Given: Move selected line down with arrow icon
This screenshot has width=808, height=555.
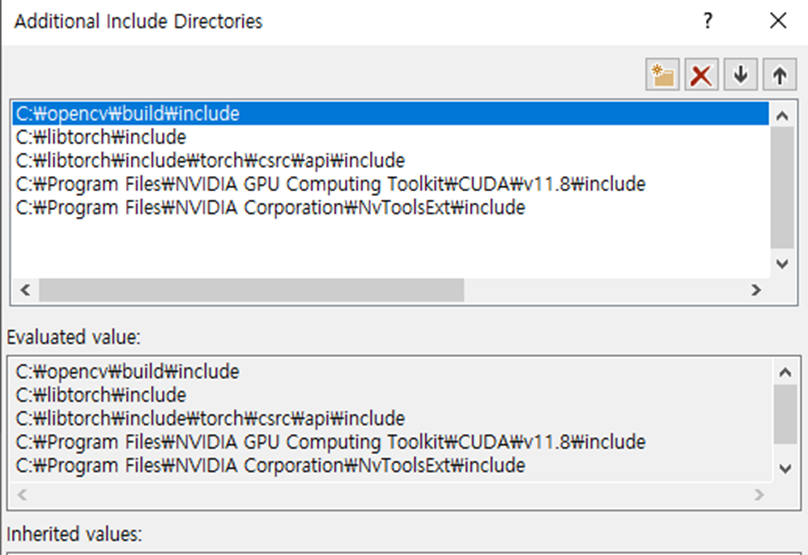Looking at the screenshot, I should coord(740,75).
